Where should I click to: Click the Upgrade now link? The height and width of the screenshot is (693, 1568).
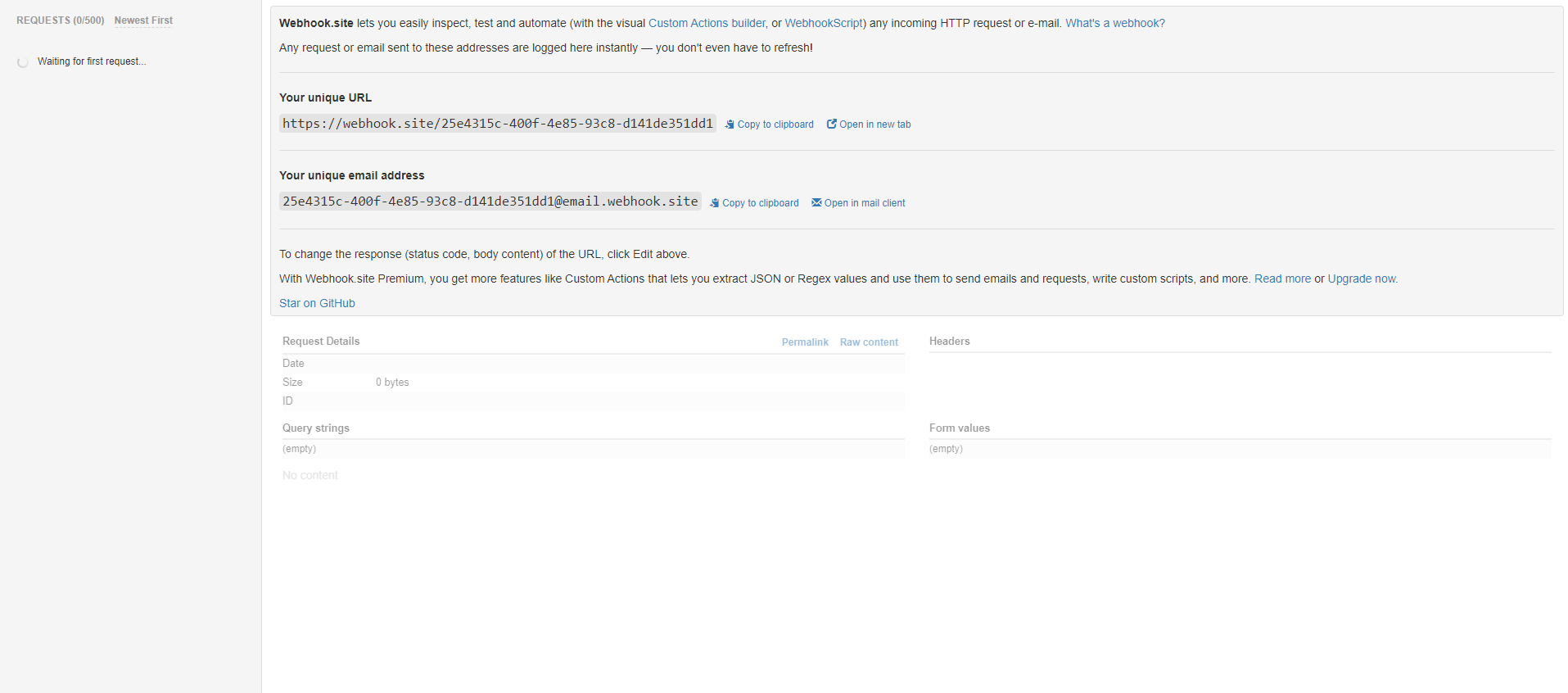point(1362,279)
